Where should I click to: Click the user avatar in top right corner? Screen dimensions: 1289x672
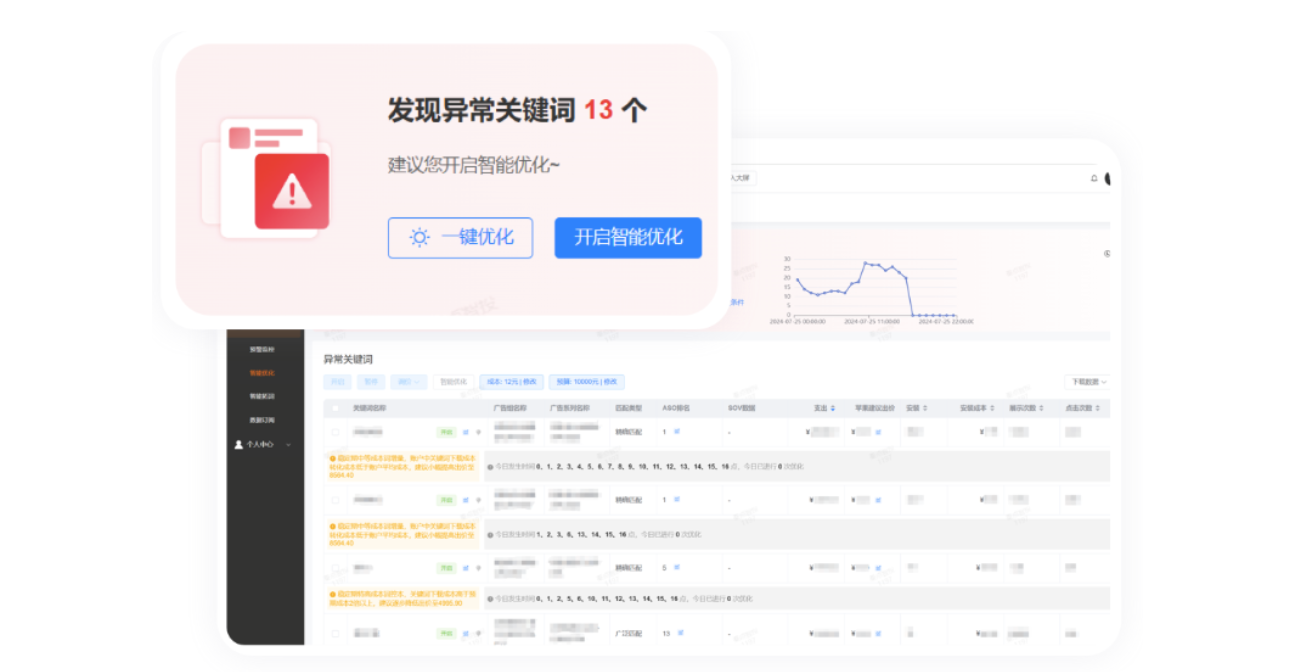(1108, 178)
